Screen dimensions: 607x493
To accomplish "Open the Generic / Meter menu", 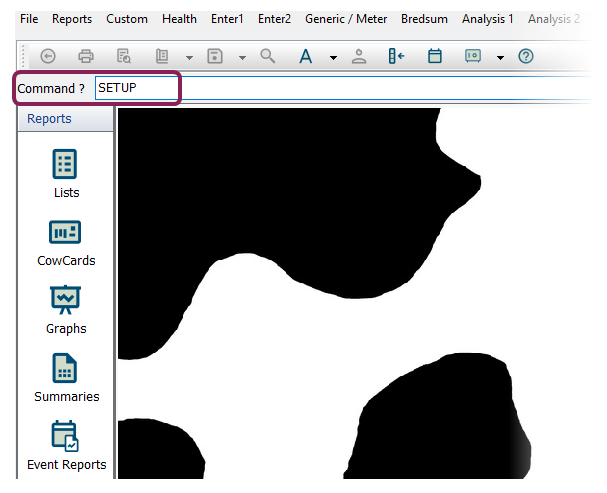I will point(346,19).
